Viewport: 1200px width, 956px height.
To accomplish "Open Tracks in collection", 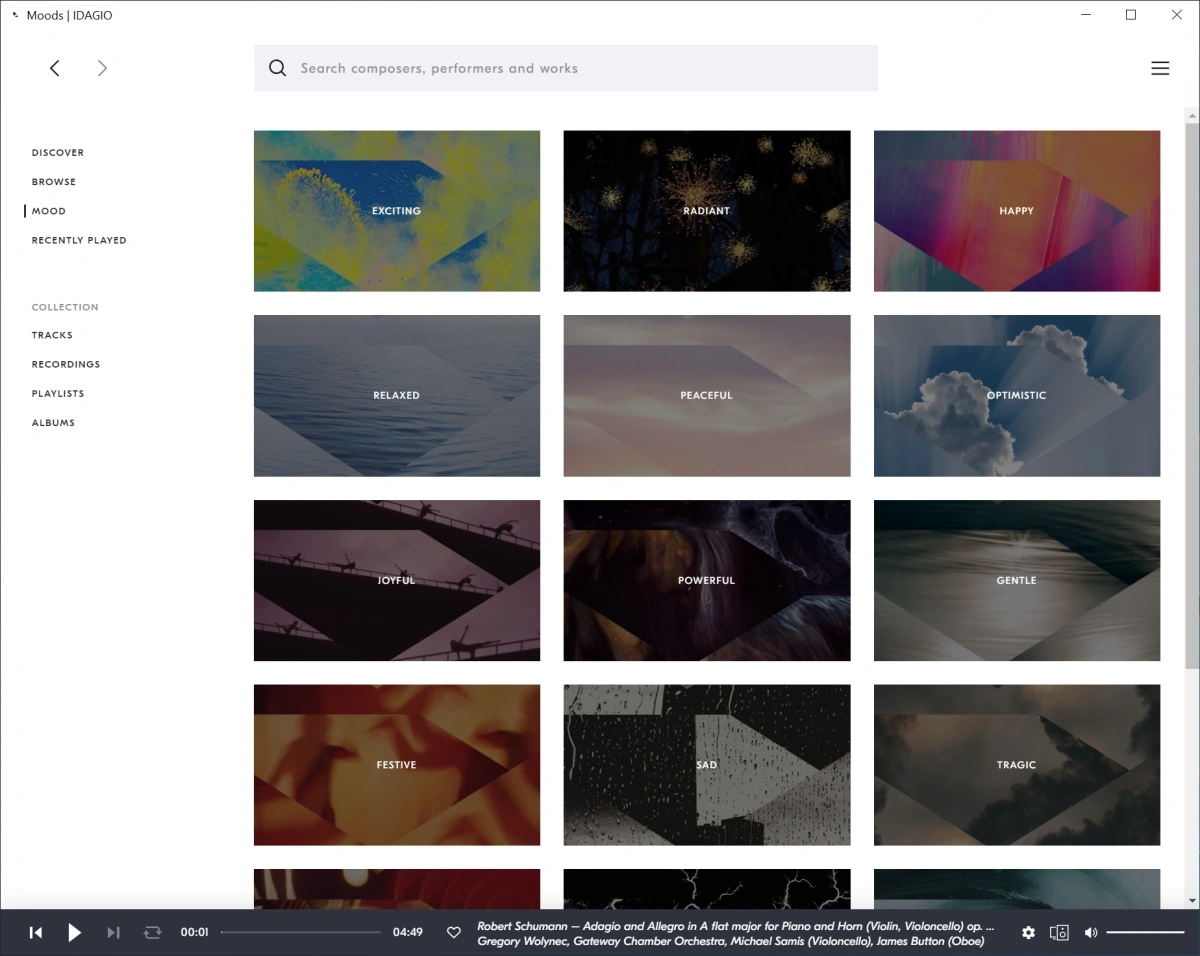I will [x=52, y=335].
